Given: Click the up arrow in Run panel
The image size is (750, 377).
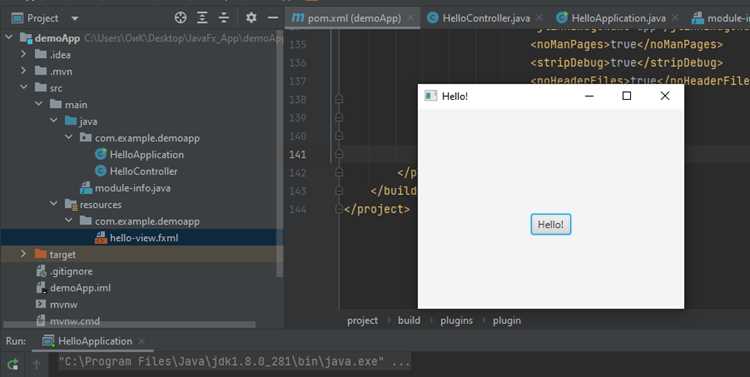Looking at the screenshot, I should [x=37, y=365].
